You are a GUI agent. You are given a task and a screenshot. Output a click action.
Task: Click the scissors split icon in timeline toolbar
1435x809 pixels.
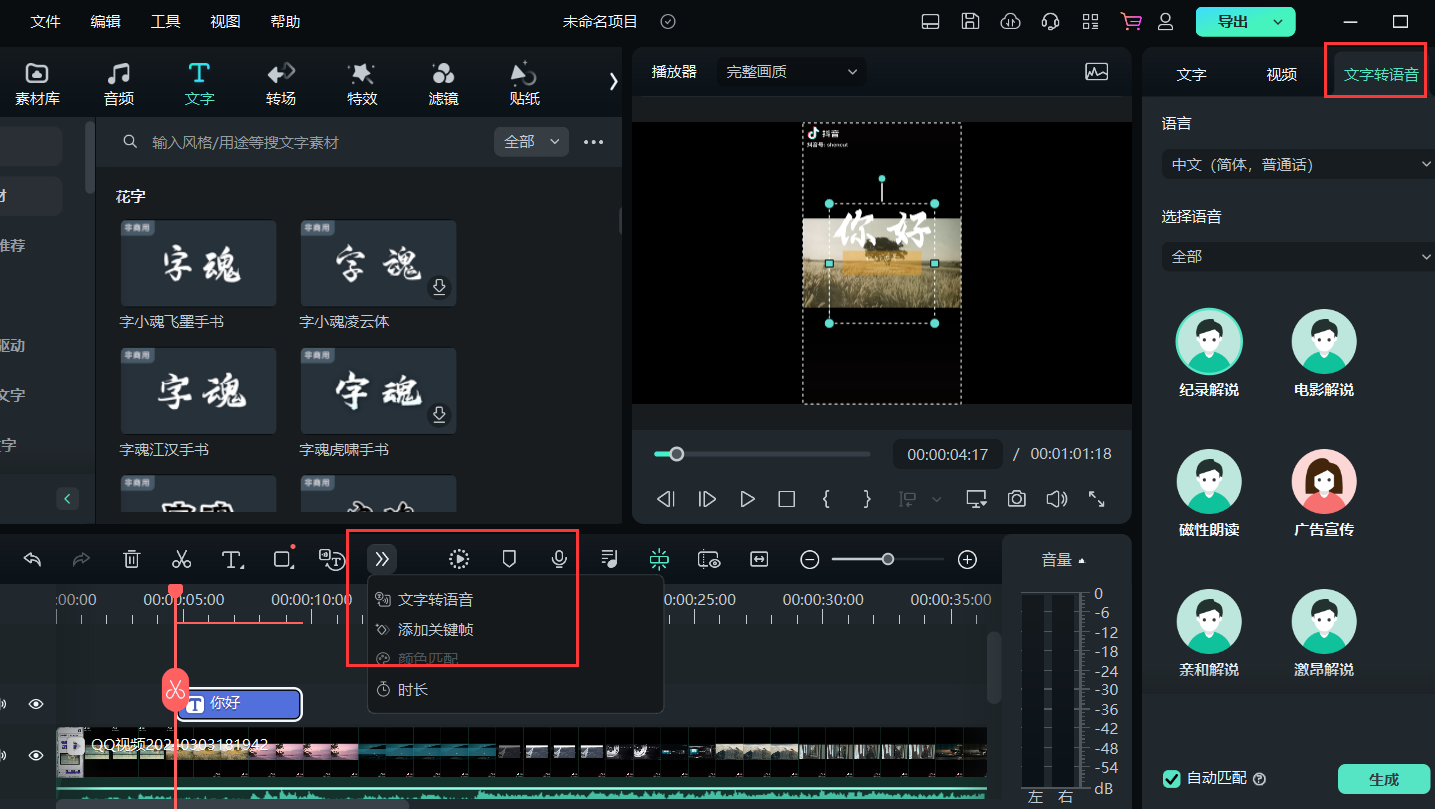pos(181,559)
